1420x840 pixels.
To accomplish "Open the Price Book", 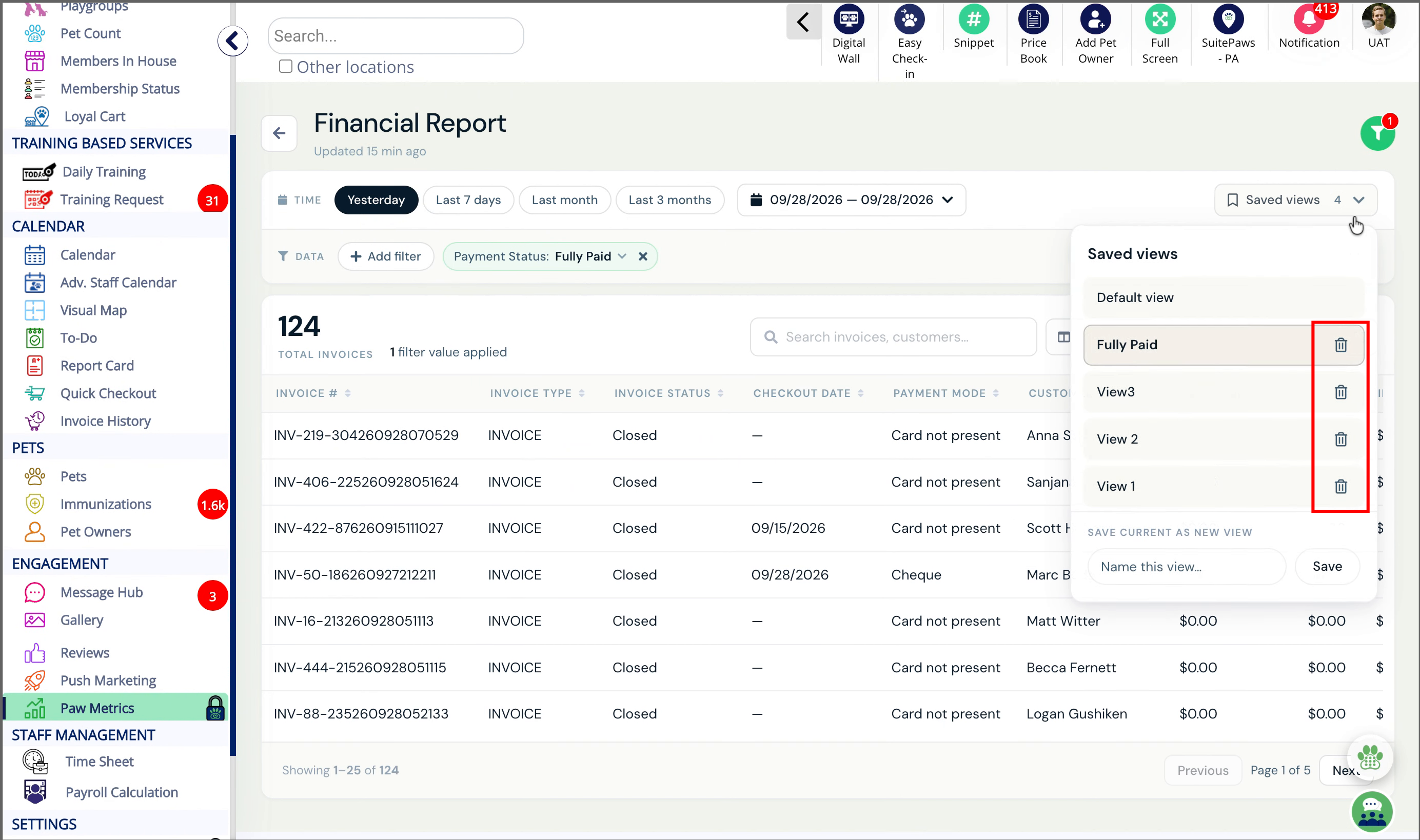I will (1033, 20).
